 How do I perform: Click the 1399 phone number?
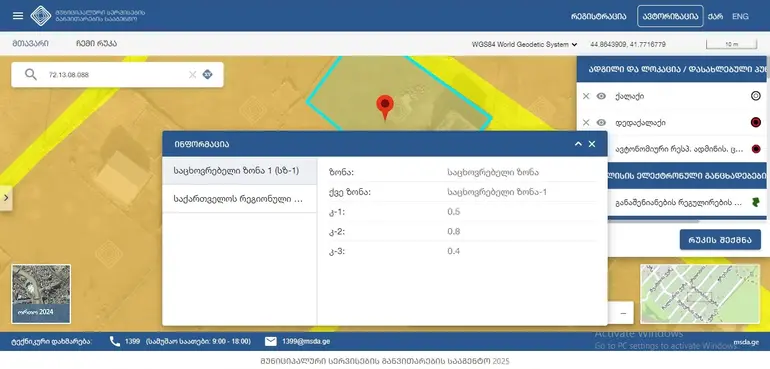click(x=132, y=341)
